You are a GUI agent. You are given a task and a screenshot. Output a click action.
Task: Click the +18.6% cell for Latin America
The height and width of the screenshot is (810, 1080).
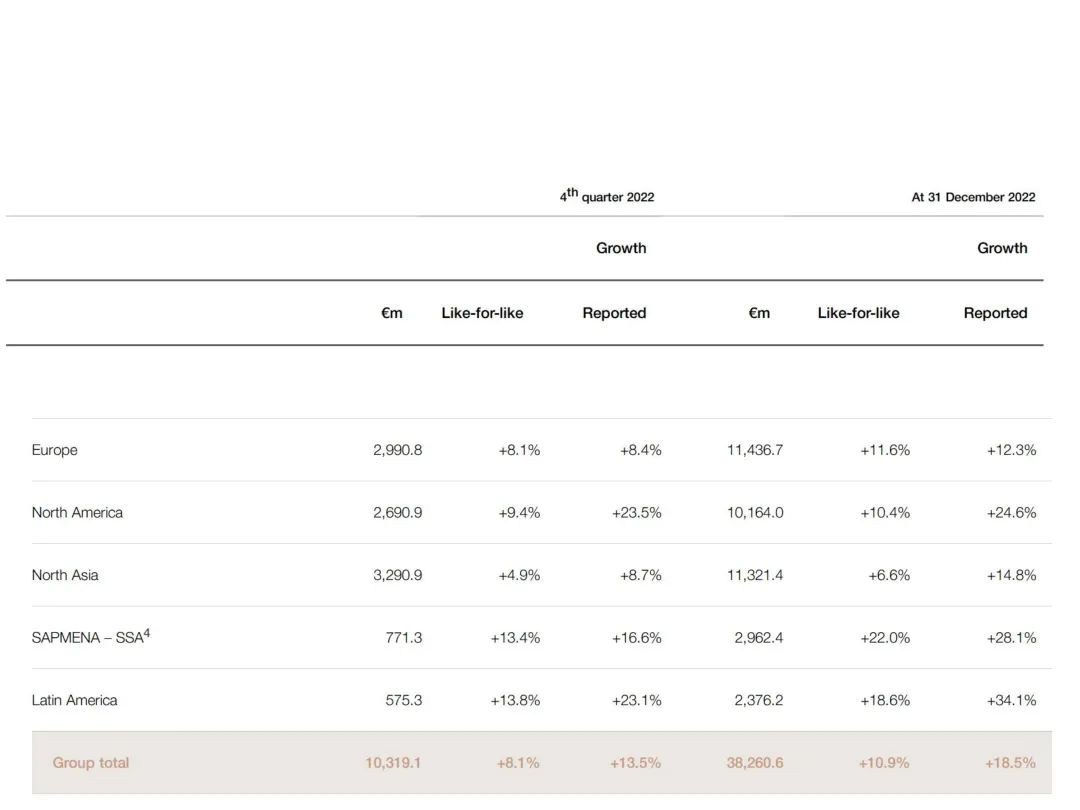[x=885, y=700]
